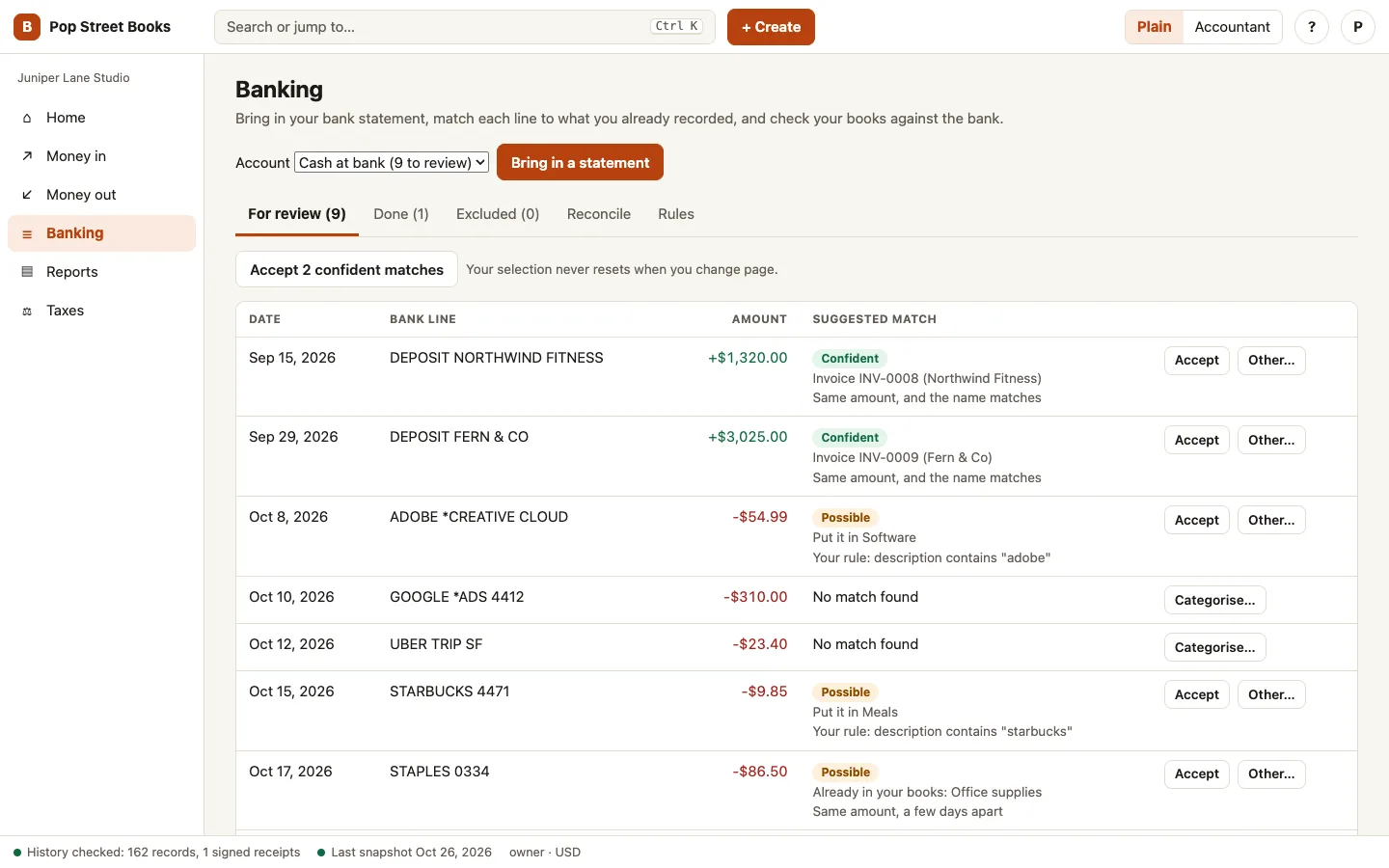Click the Juniper Lane Studio label
The image size is (1389, 868).
coord(73,78)
